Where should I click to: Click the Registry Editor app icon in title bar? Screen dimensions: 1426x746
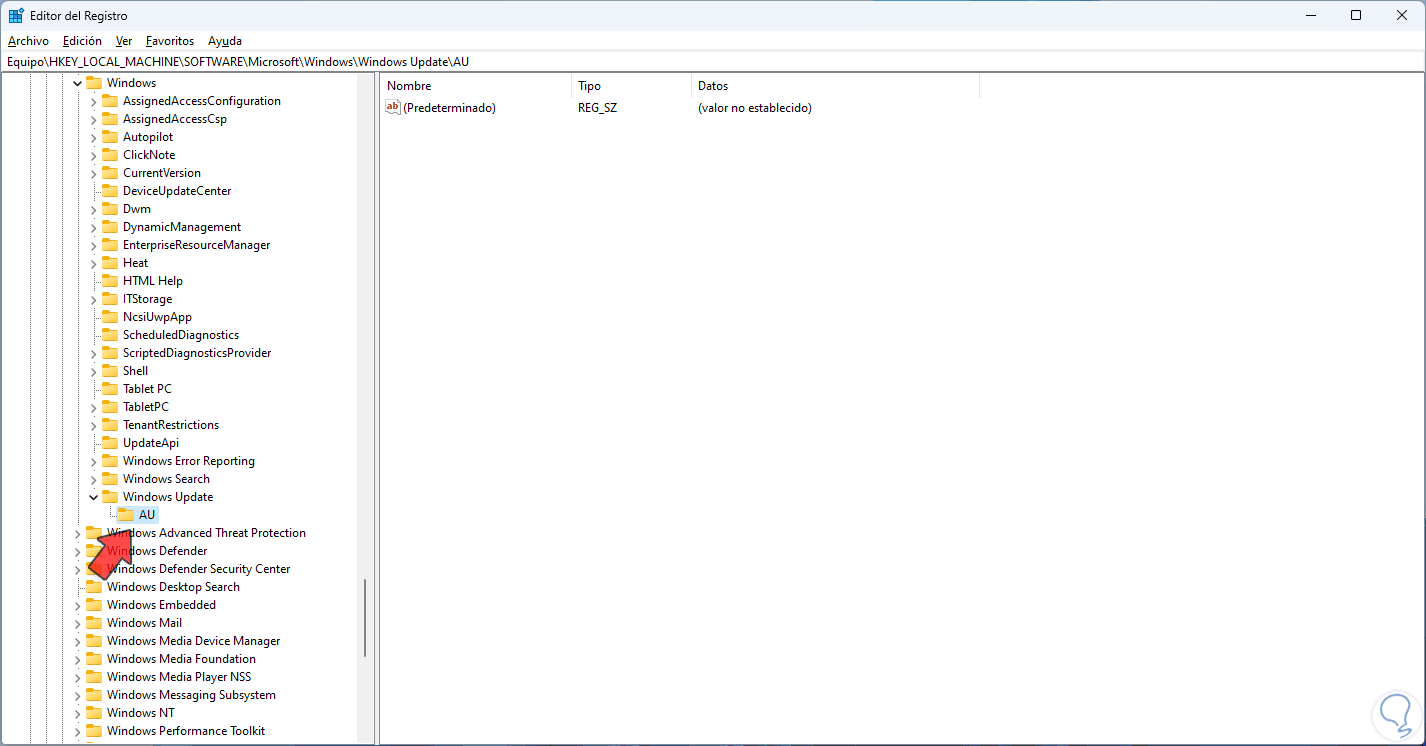[x=16, y=16]
